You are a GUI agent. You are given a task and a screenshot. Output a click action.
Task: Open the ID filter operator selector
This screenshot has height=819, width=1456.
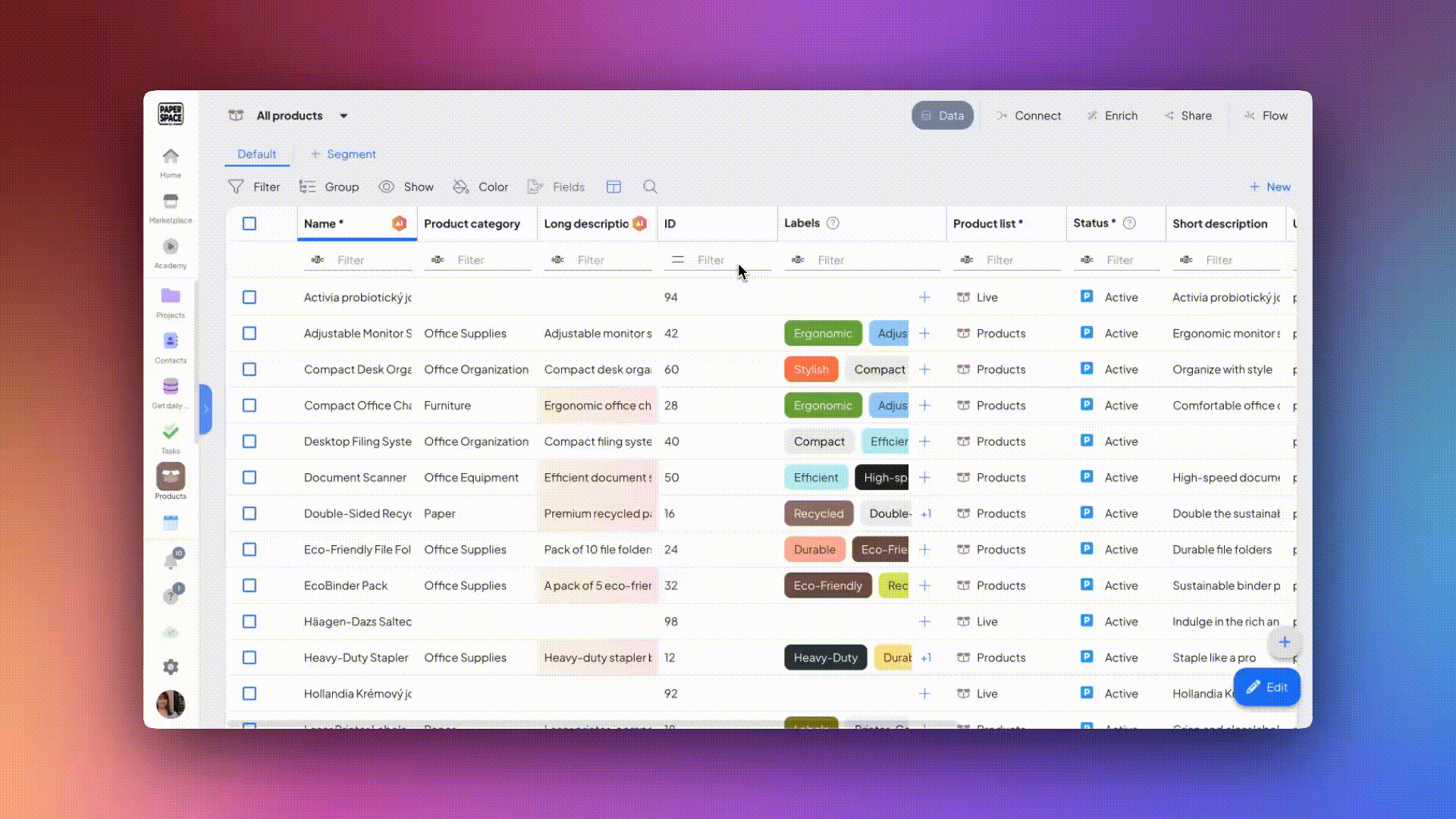pyautogui.click(x=677, y=259)
